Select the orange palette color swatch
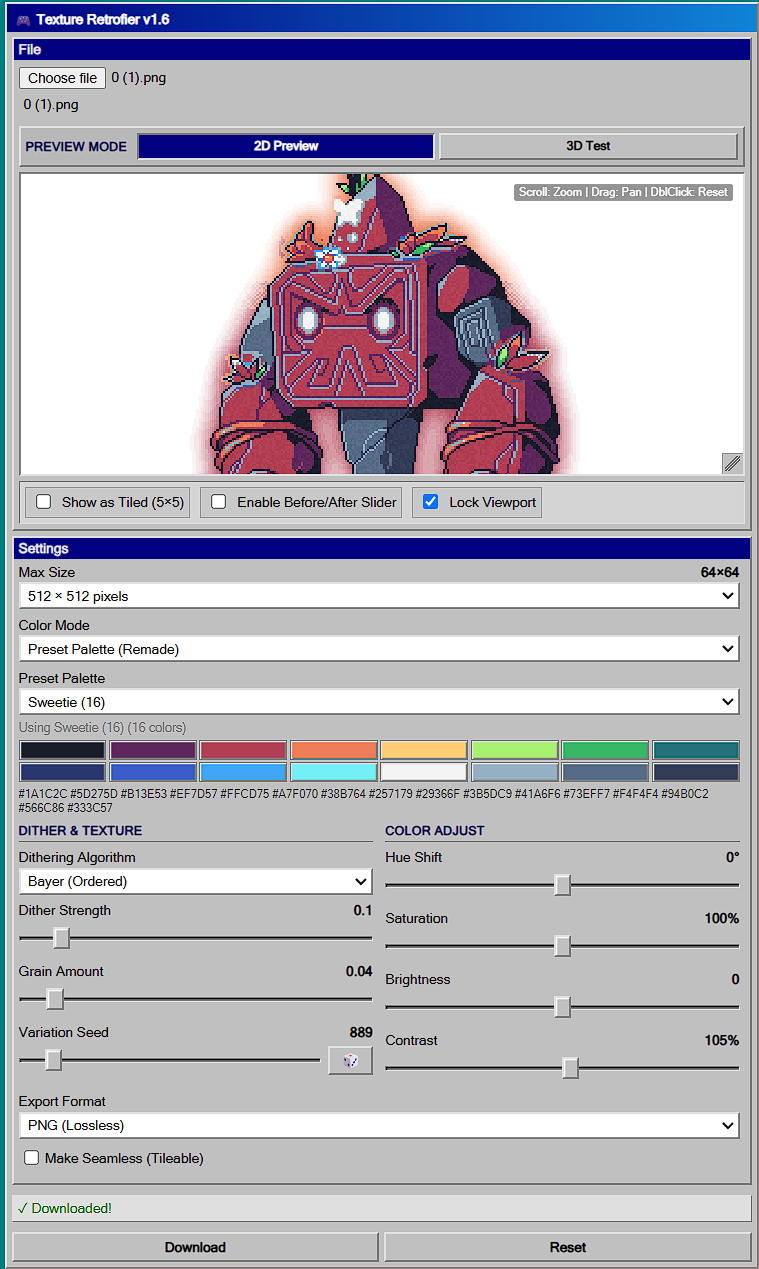The image size is (759, 1269). pos(334,750)
